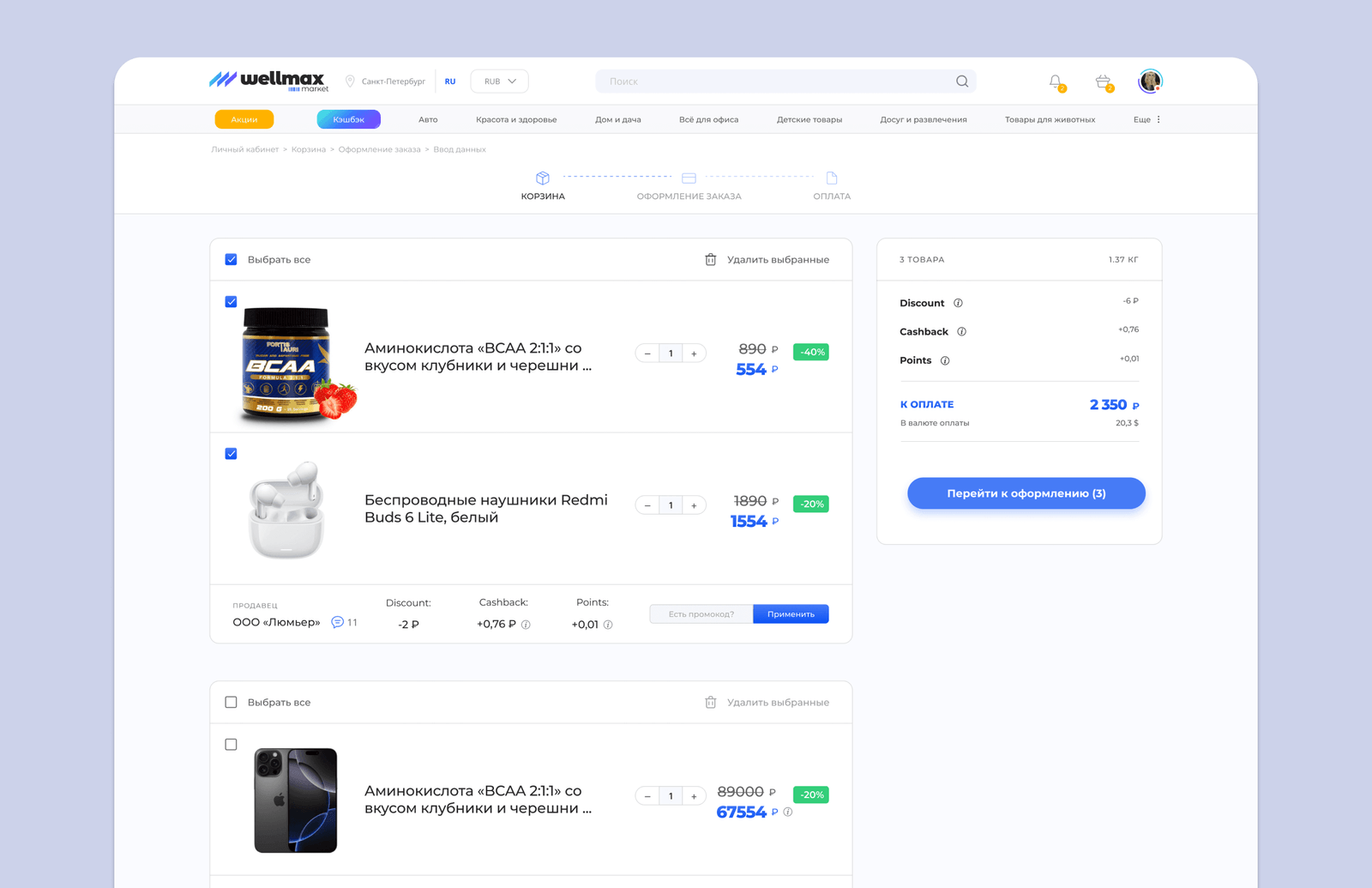Open the black phone product image
Image resolution: width=1372 pixels, height=888 pixels.
296,800
